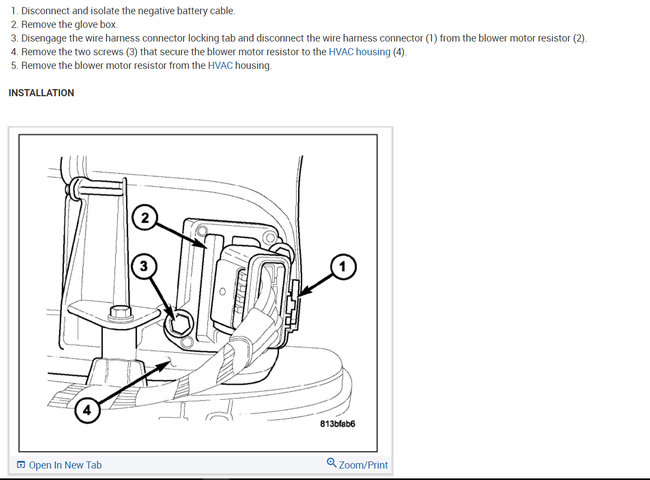Select callout circle 4 in the diagram
The image size is (650, 480).
coord(87,410)
